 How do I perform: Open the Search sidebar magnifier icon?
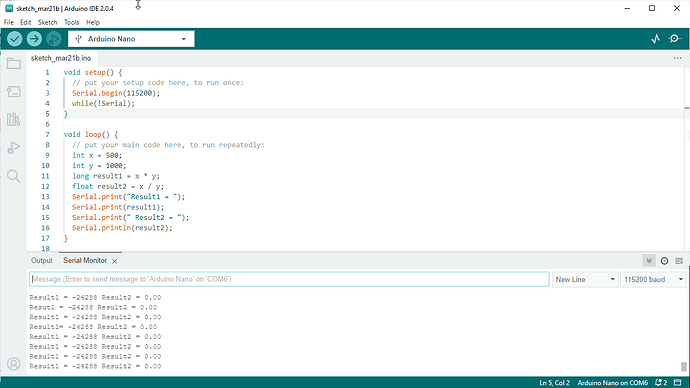(x=14, y=176)
